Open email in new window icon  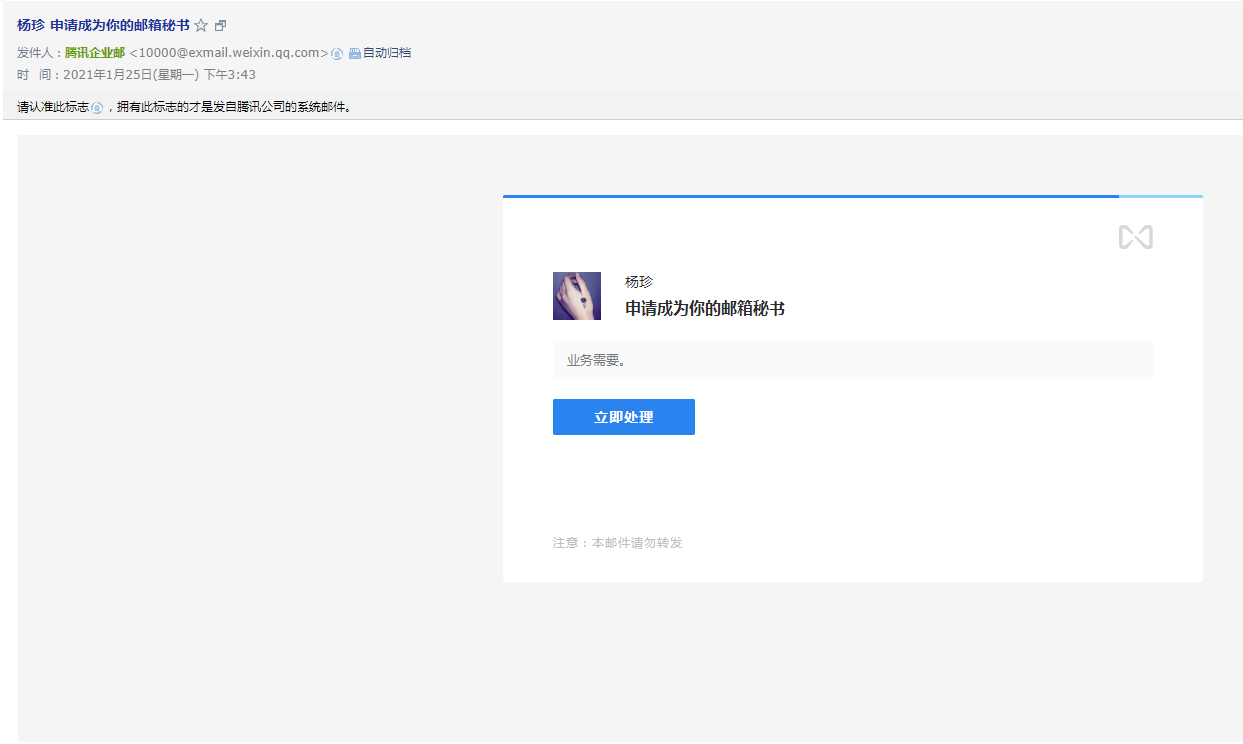(221, 26)
